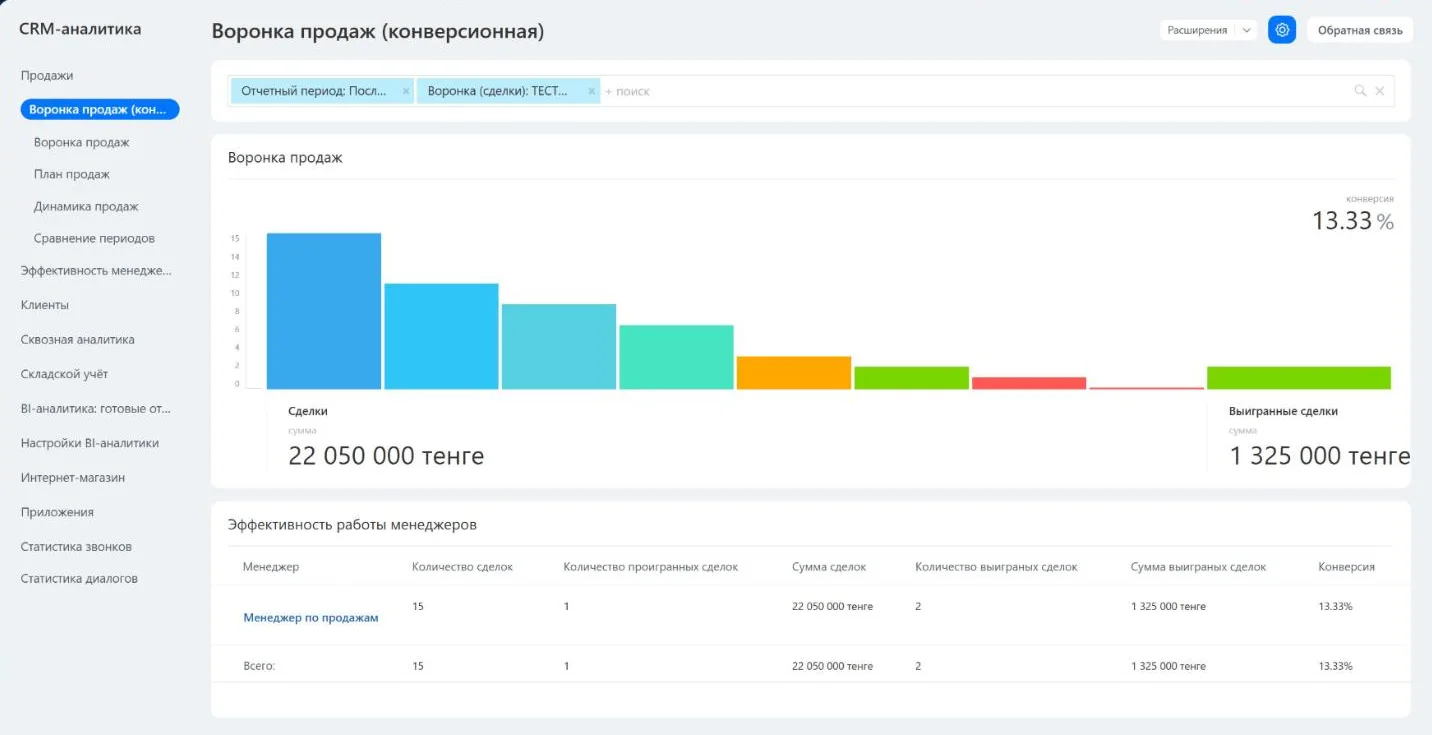Viewport: 1432px width, 735px height.
Task: Open Настройки BI-аналитики section
Action: pyautogui.click(x=90, y=443)
